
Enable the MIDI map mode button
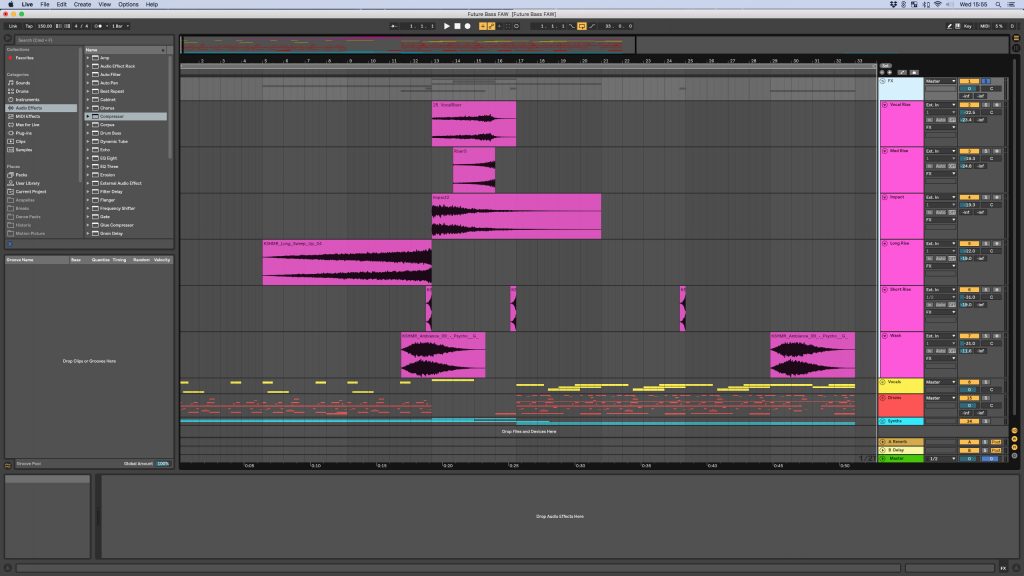[x=984, y=26]
